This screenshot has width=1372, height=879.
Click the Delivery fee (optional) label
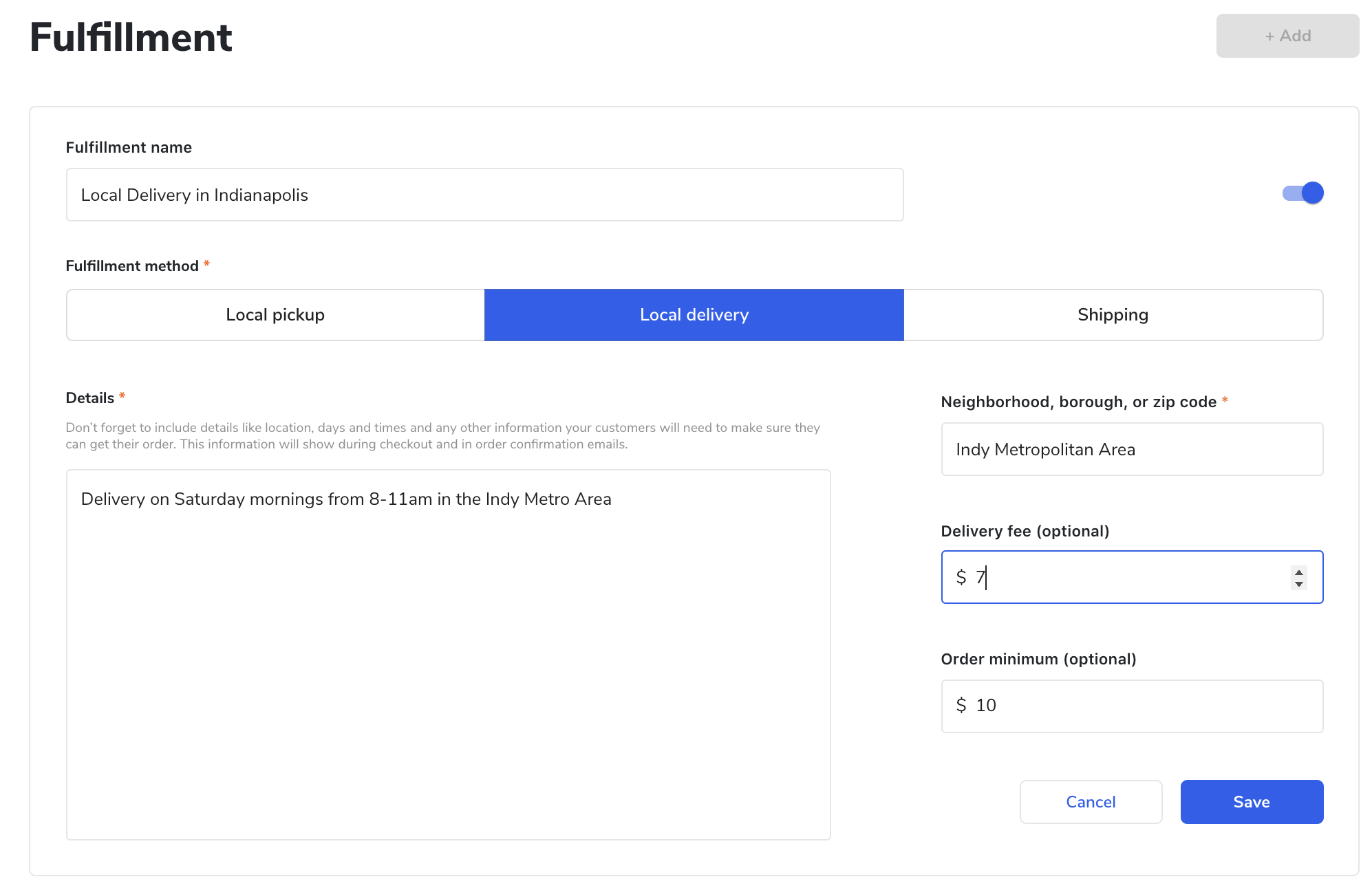[1025, 531]
